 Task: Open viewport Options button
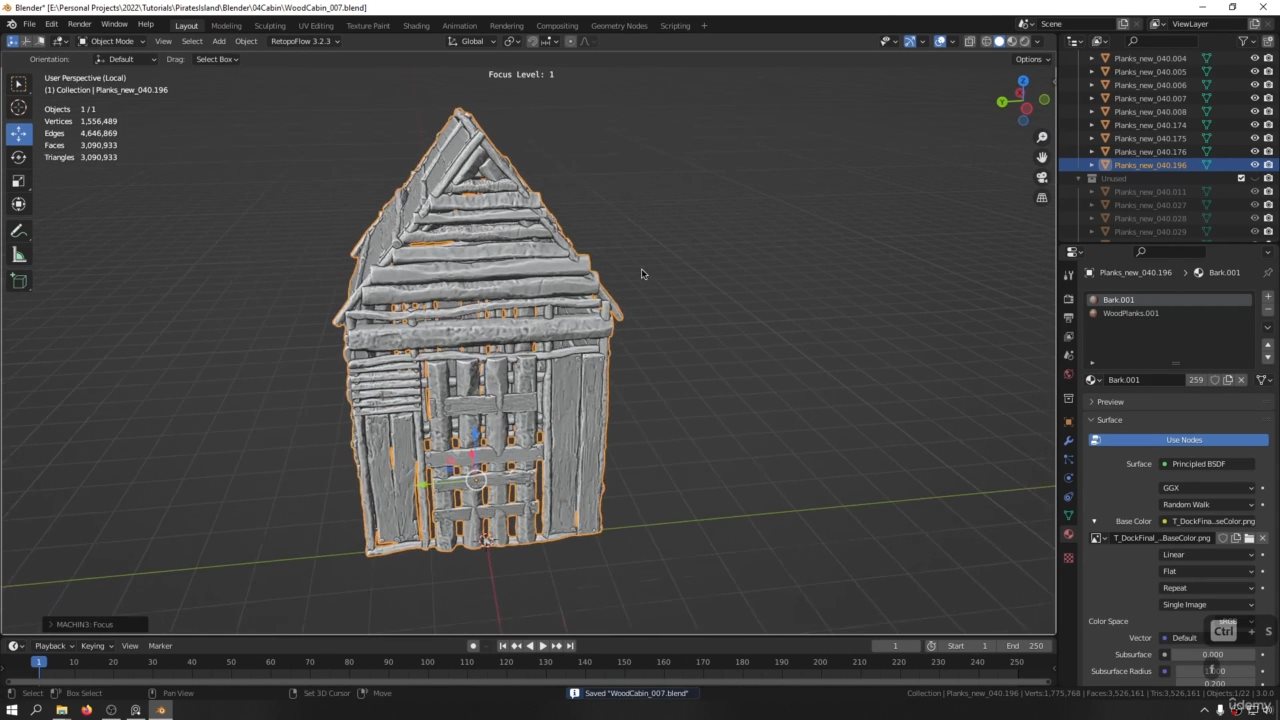pos(1033,59)
